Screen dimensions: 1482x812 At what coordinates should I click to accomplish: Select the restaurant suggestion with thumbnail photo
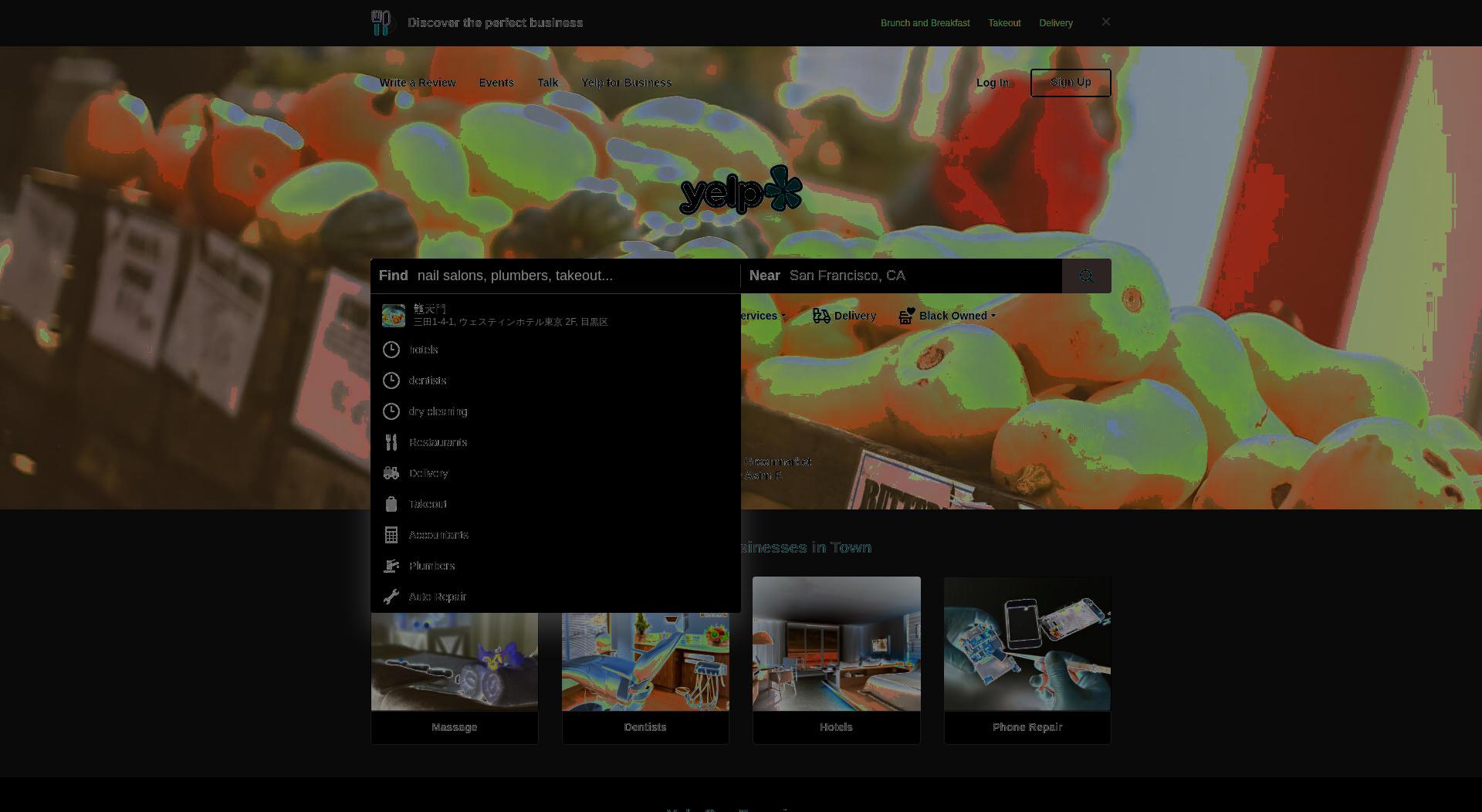[x=556, y=315]
